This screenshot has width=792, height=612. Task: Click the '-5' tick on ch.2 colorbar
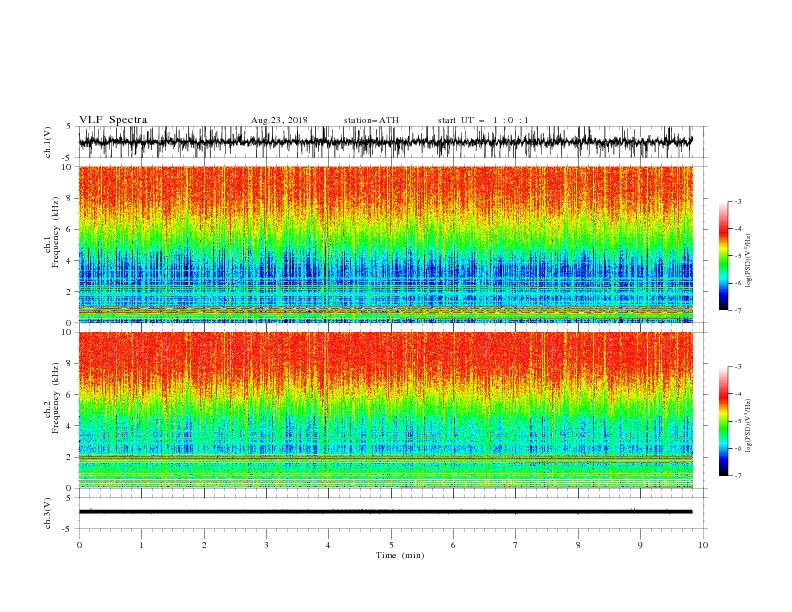tap(737, 421)
